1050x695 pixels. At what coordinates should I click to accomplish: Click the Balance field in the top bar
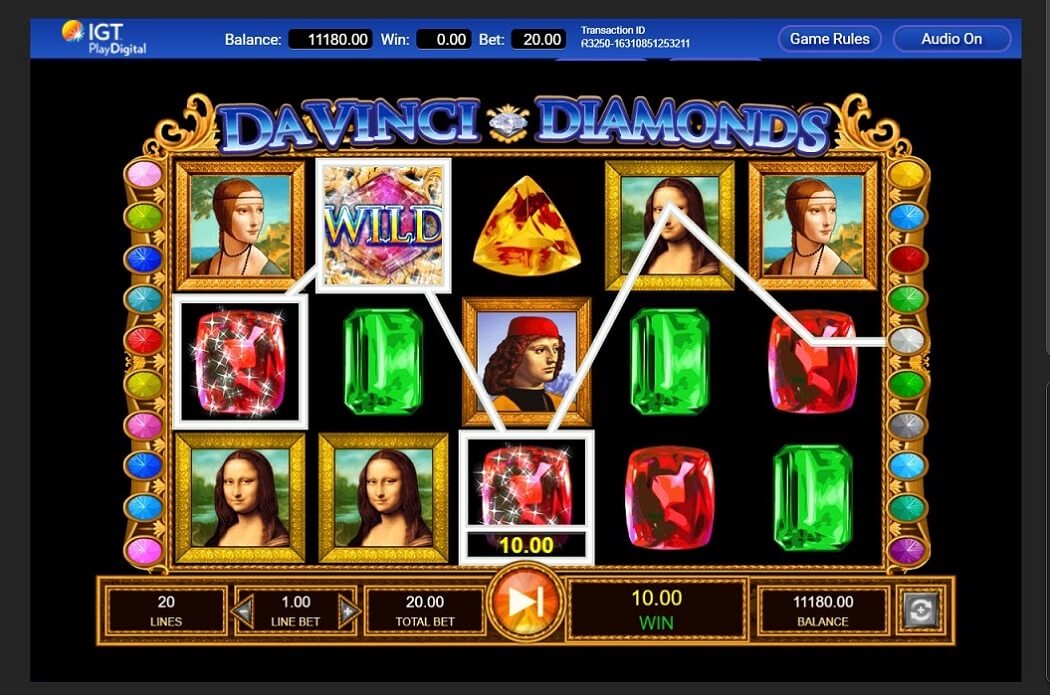coord(329,40)
